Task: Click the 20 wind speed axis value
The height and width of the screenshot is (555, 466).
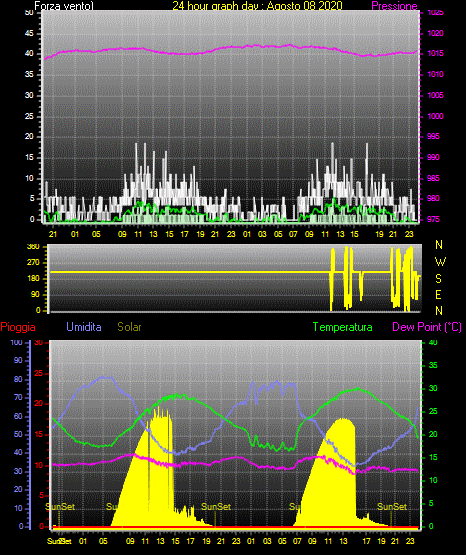Action: pos(29,137)
